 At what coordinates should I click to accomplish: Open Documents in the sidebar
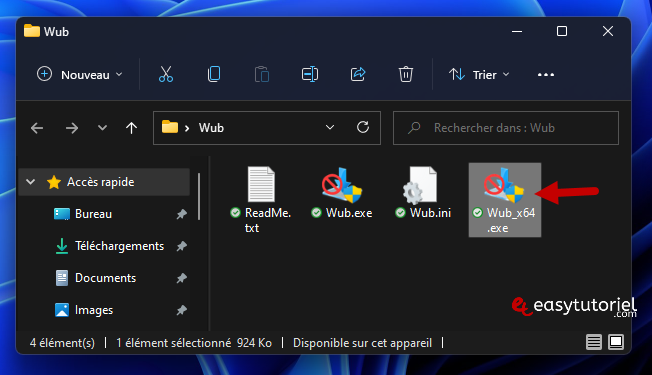[105, 278]
